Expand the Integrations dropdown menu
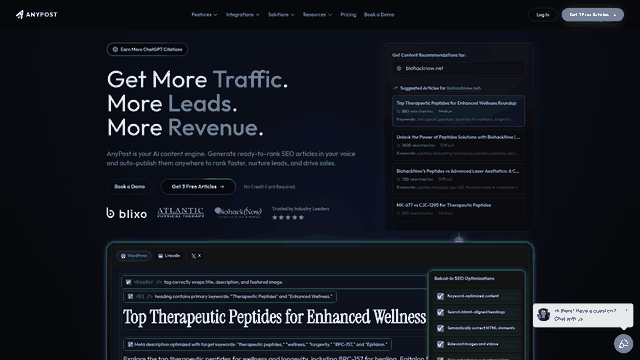 tap(242, 15)
